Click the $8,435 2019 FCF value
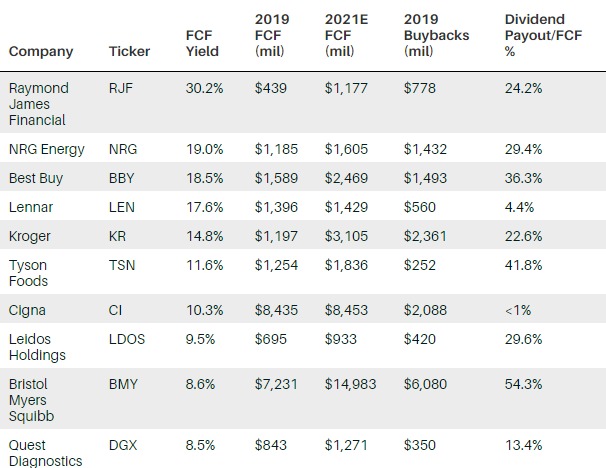 [x=276, y=310]
